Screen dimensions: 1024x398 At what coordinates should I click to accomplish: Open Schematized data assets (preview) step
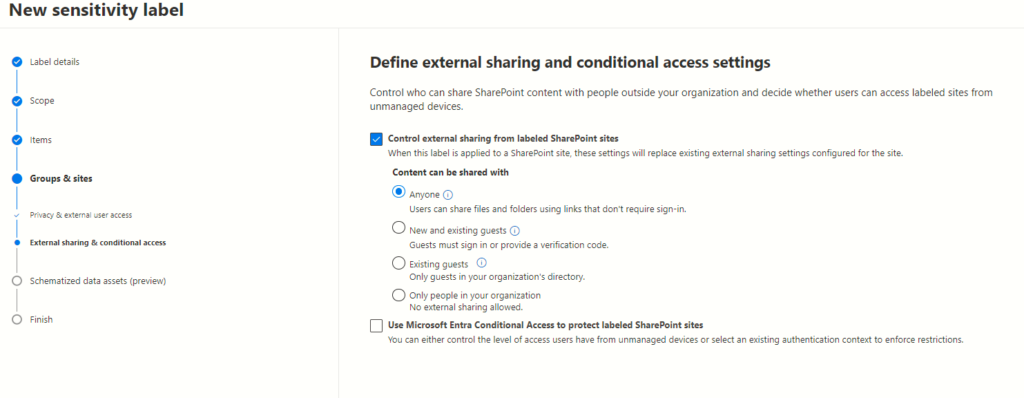[98, 281]
